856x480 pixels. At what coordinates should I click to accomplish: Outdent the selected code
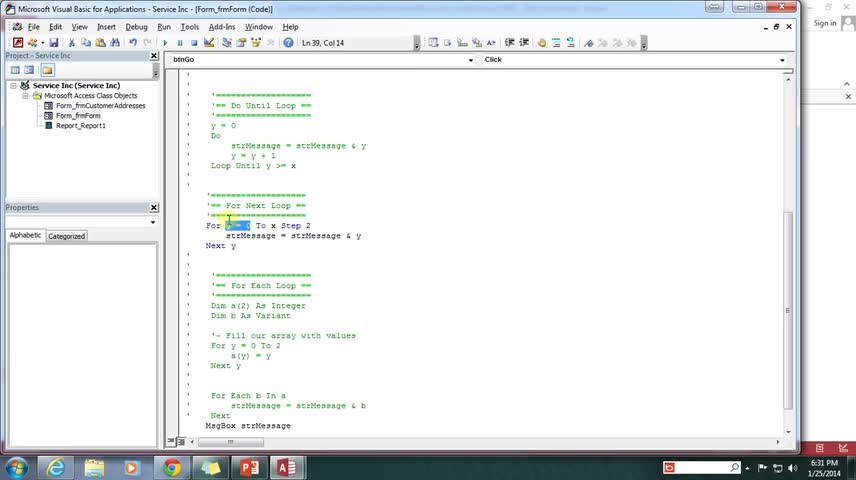524,43
